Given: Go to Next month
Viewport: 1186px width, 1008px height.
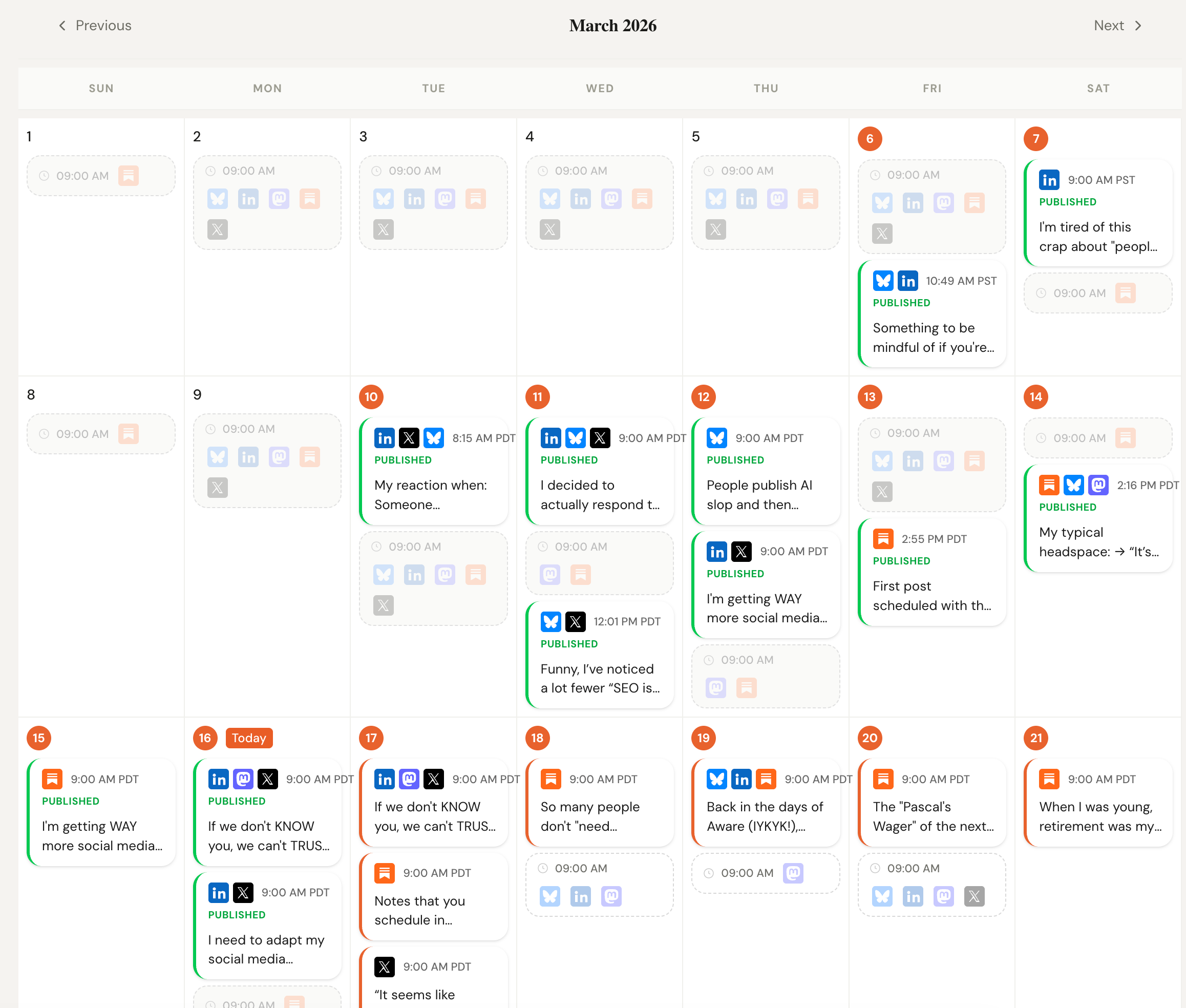Looking at the screenshot, I should [1117, 26].
